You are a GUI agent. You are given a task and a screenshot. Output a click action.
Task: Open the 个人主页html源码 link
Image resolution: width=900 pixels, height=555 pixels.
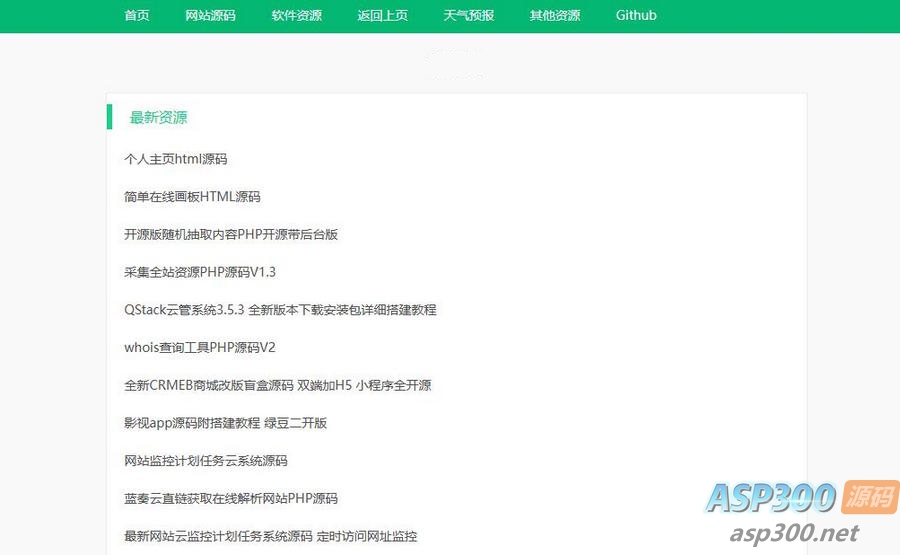pyautogui.click(x=176, y=159)
